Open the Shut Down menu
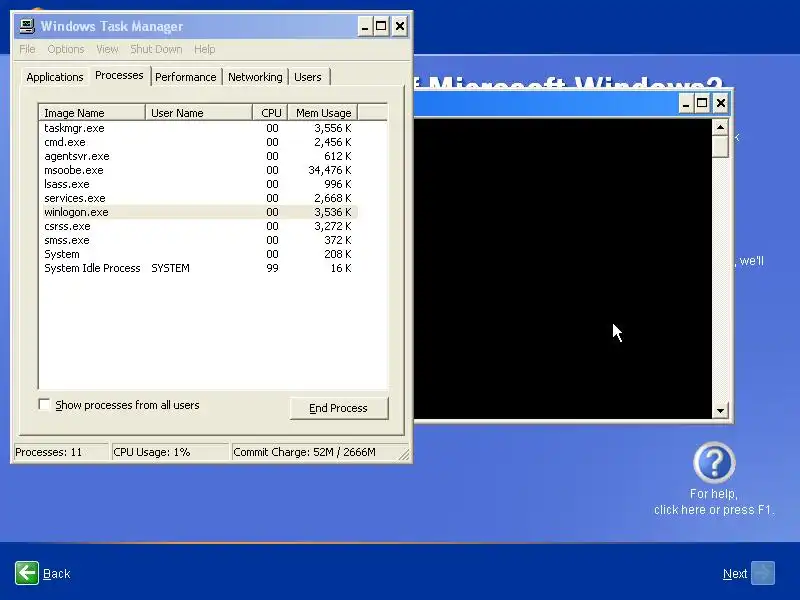 pos(156,49)
